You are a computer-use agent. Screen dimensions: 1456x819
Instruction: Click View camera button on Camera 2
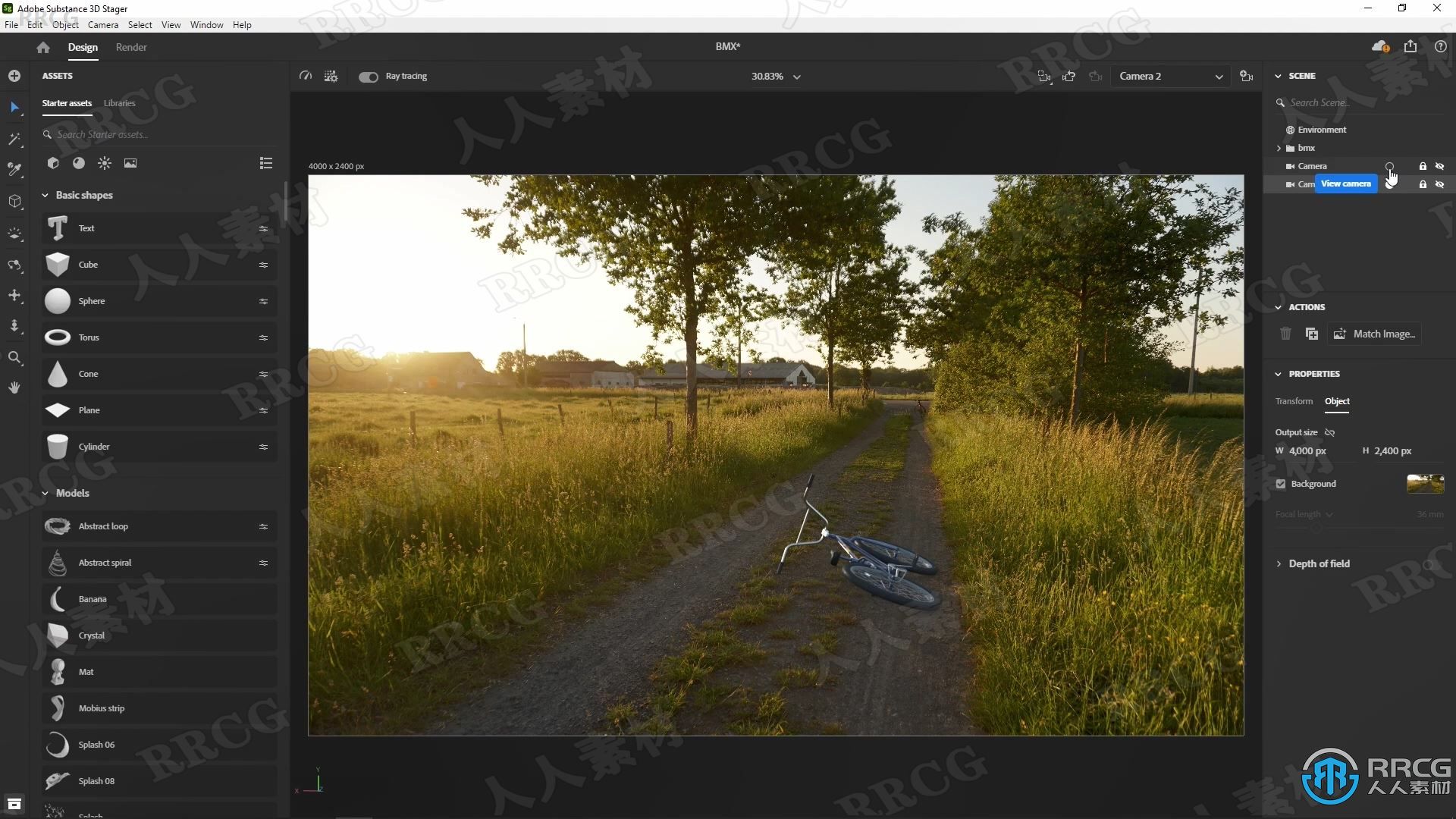(x=1389, y=184)
